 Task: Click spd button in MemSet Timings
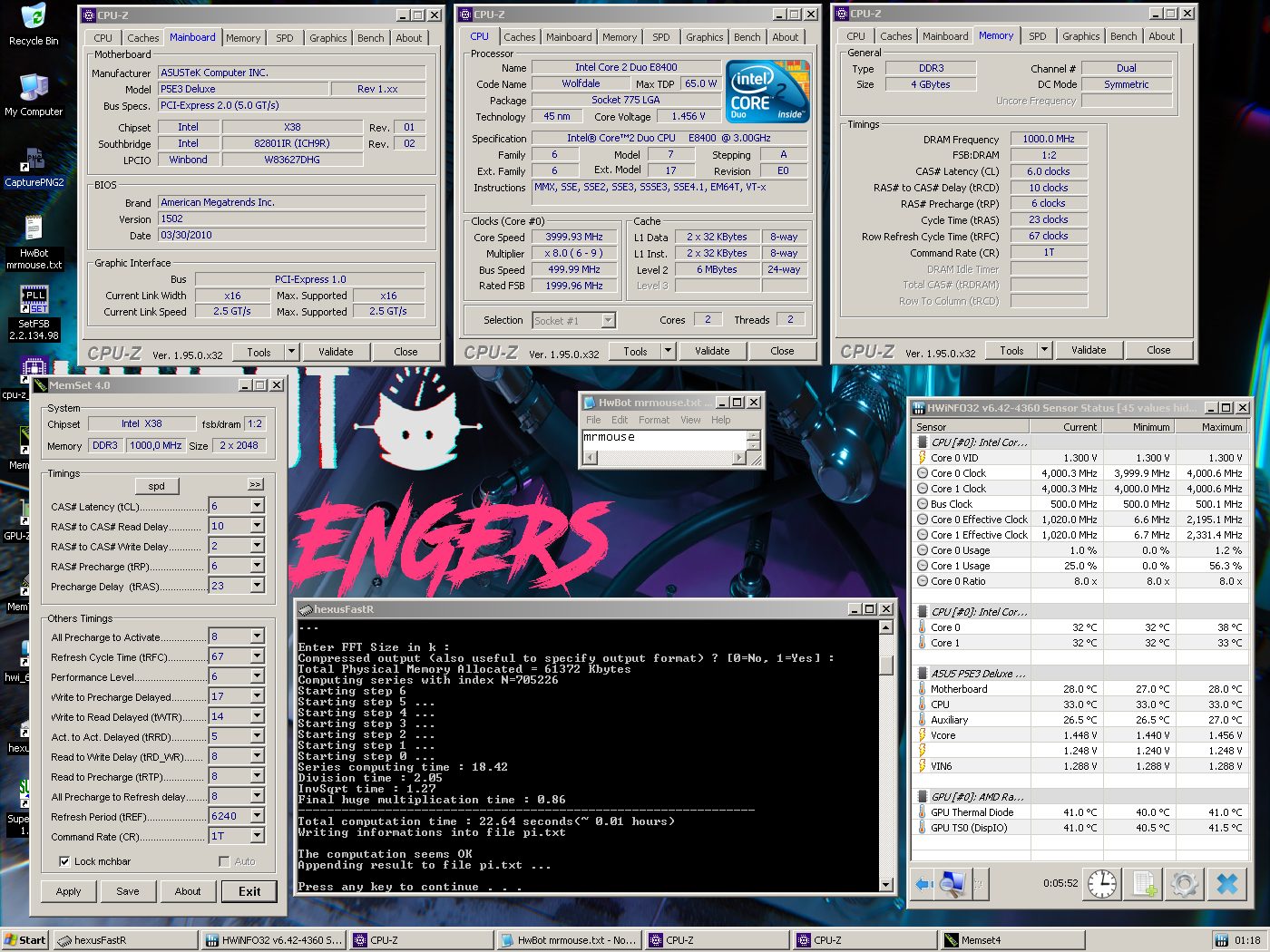157,486
